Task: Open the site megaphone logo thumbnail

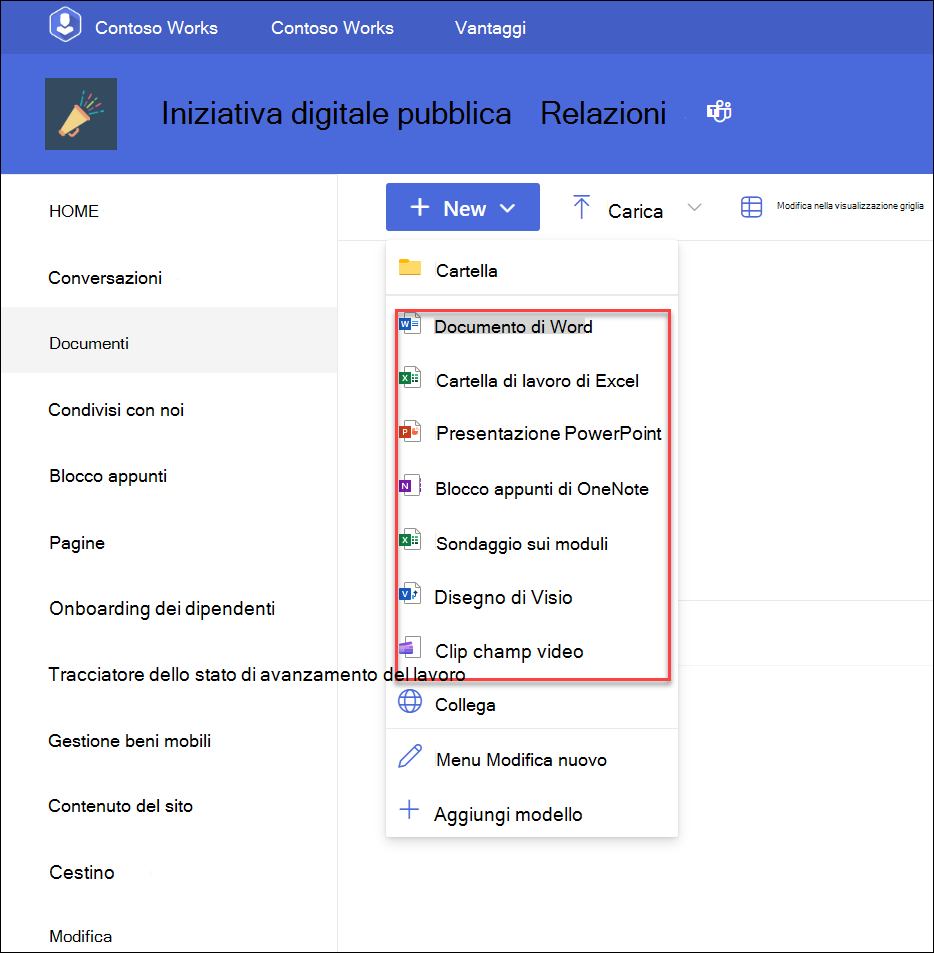Action: [81, 114]
